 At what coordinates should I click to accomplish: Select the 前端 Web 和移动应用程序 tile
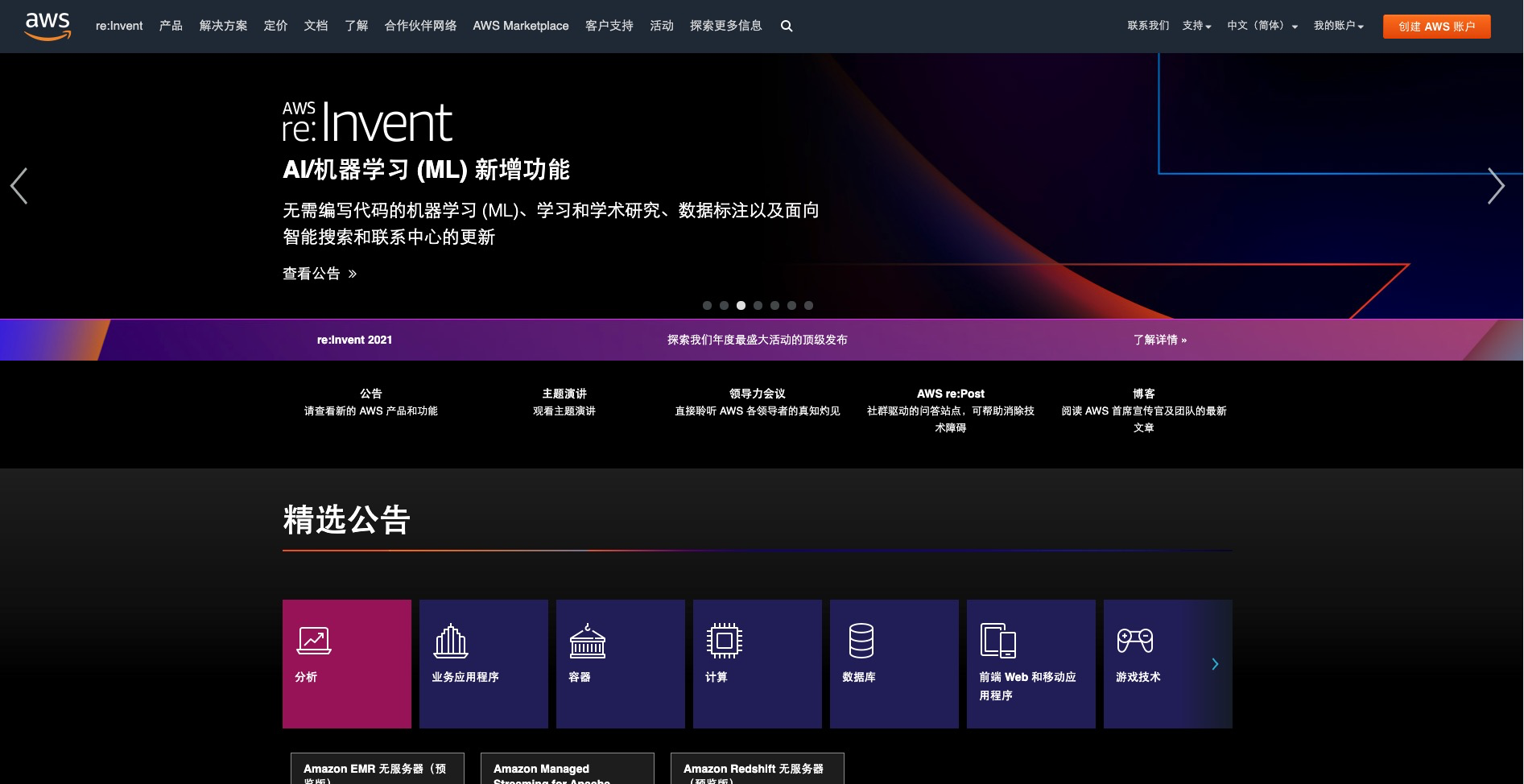pyautogui.click(x=1031, y=664)
